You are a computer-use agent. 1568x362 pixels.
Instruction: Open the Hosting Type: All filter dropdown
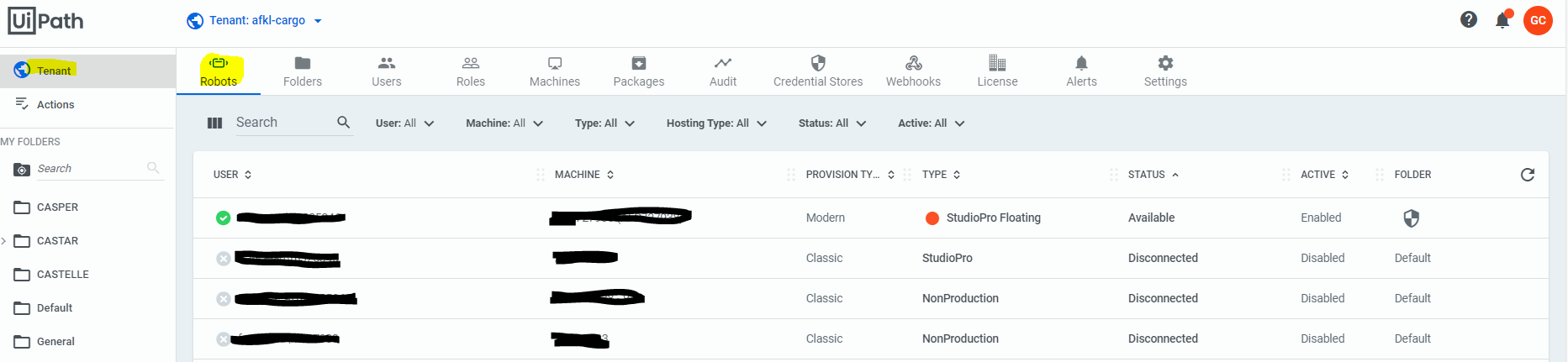(716, 123)
